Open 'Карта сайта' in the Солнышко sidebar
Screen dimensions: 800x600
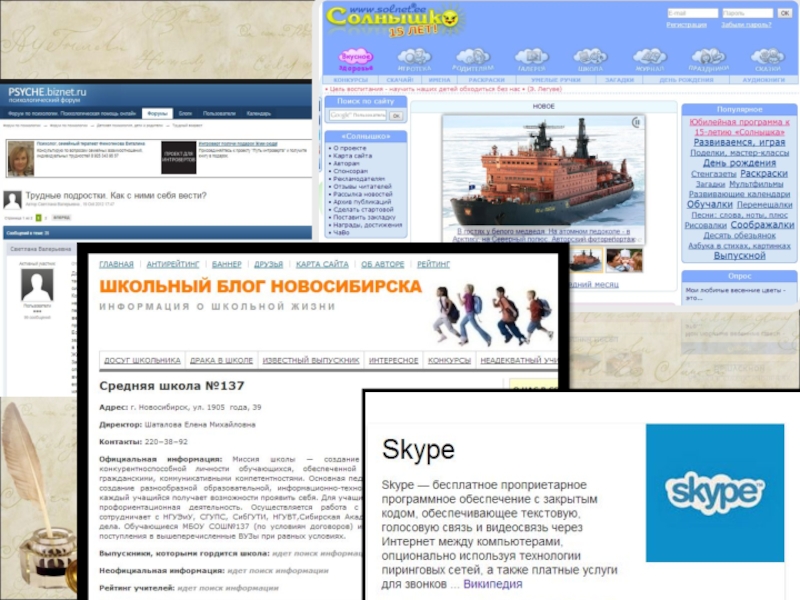pyautogui.click(x=353, y=156)
